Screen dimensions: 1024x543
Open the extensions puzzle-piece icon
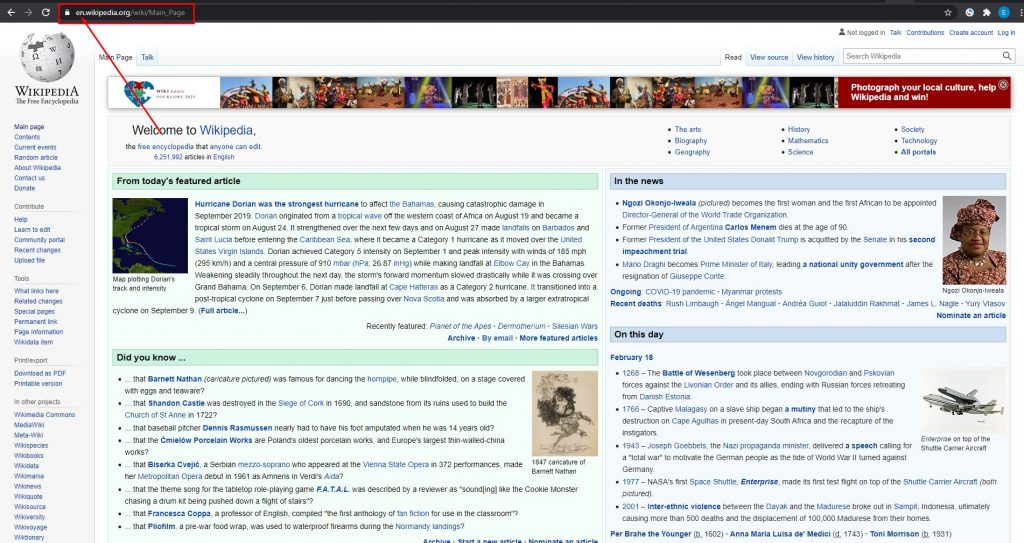987,12
